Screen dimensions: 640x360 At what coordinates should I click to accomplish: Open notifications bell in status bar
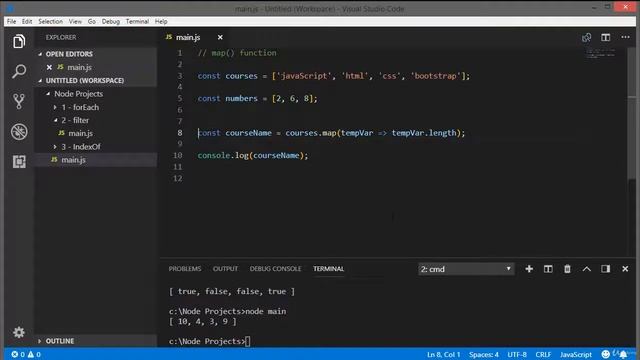click(623, 354)
